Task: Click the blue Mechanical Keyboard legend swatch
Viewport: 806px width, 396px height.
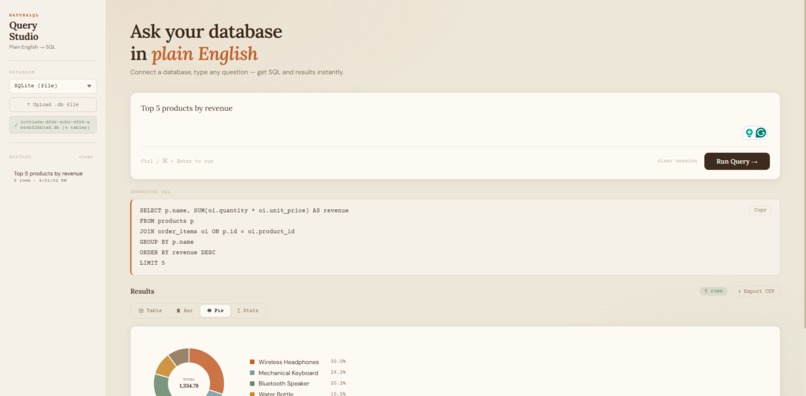Action: [252, 373]
